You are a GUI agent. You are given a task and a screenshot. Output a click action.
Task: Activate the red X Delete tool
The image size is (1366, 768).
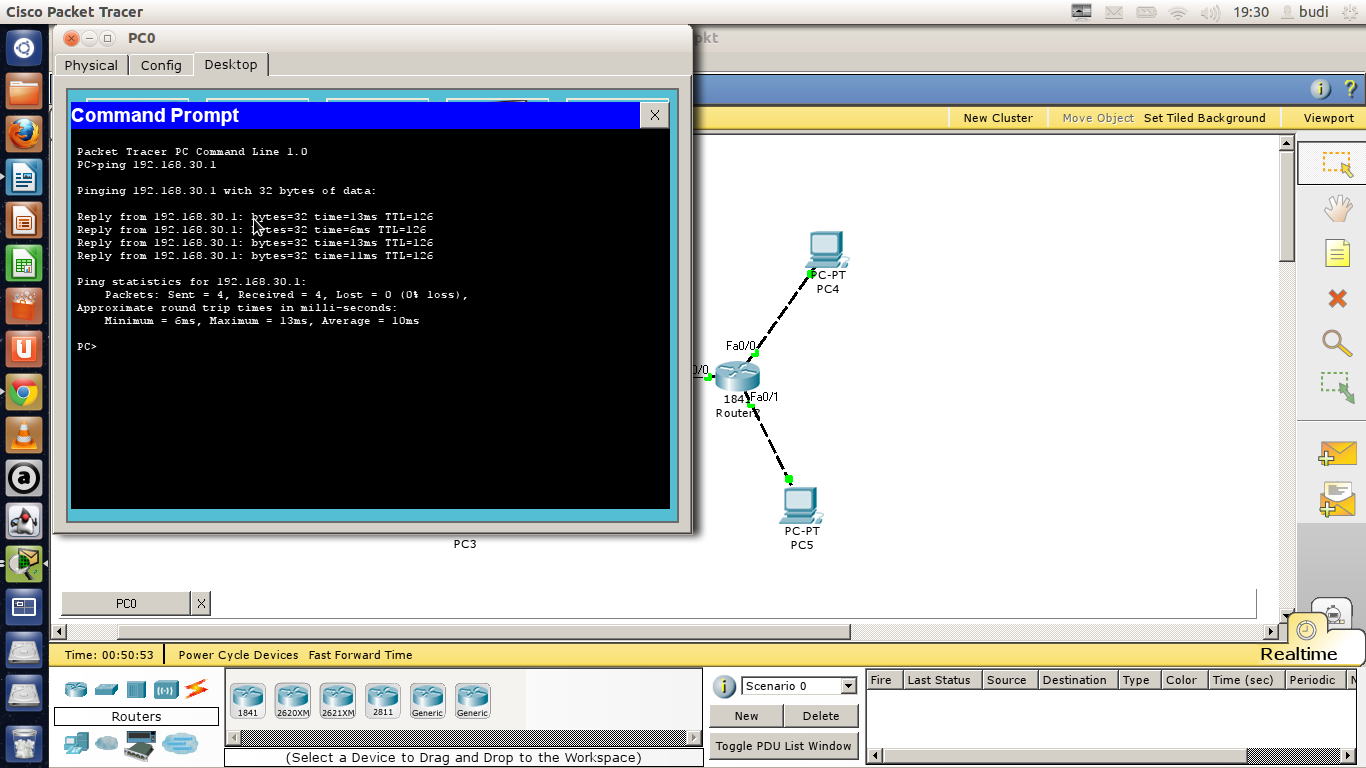[x=1337, y=298]
